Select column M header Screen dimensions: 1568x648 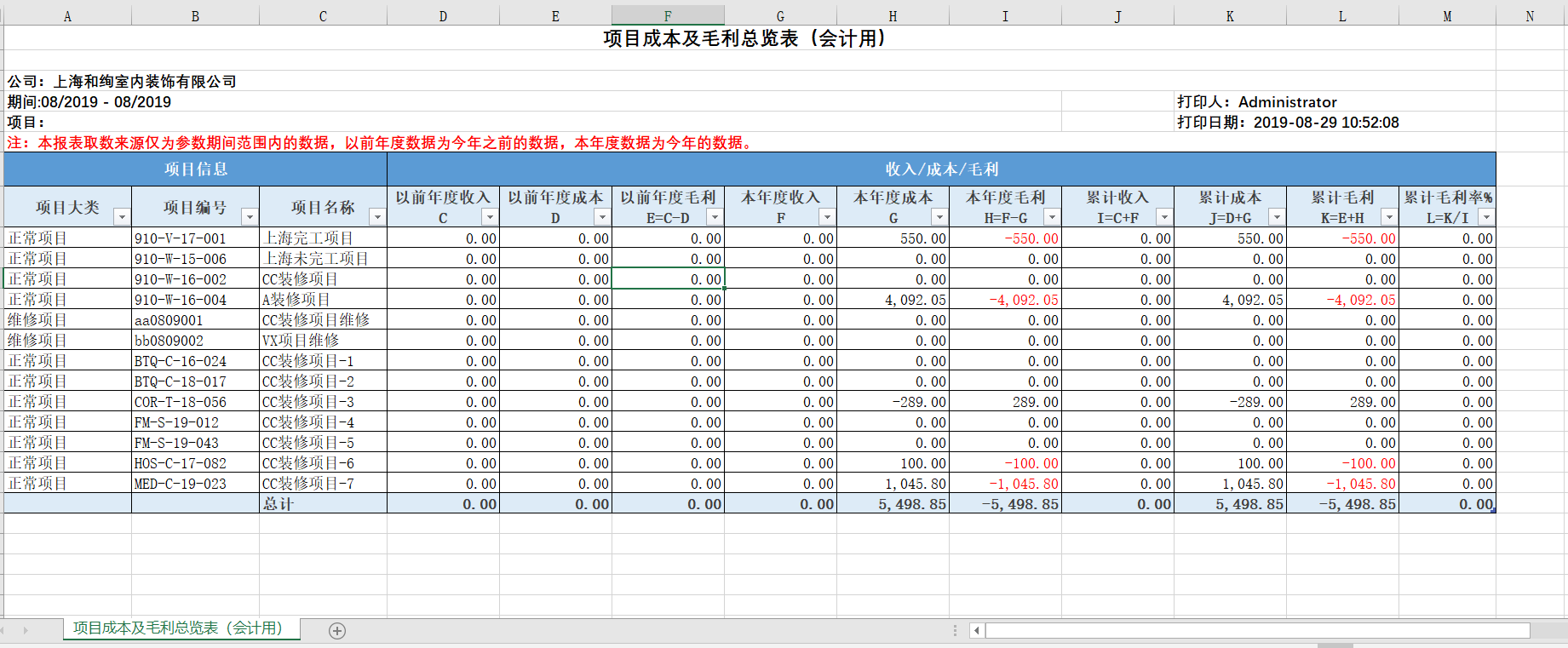(1447, 15)
